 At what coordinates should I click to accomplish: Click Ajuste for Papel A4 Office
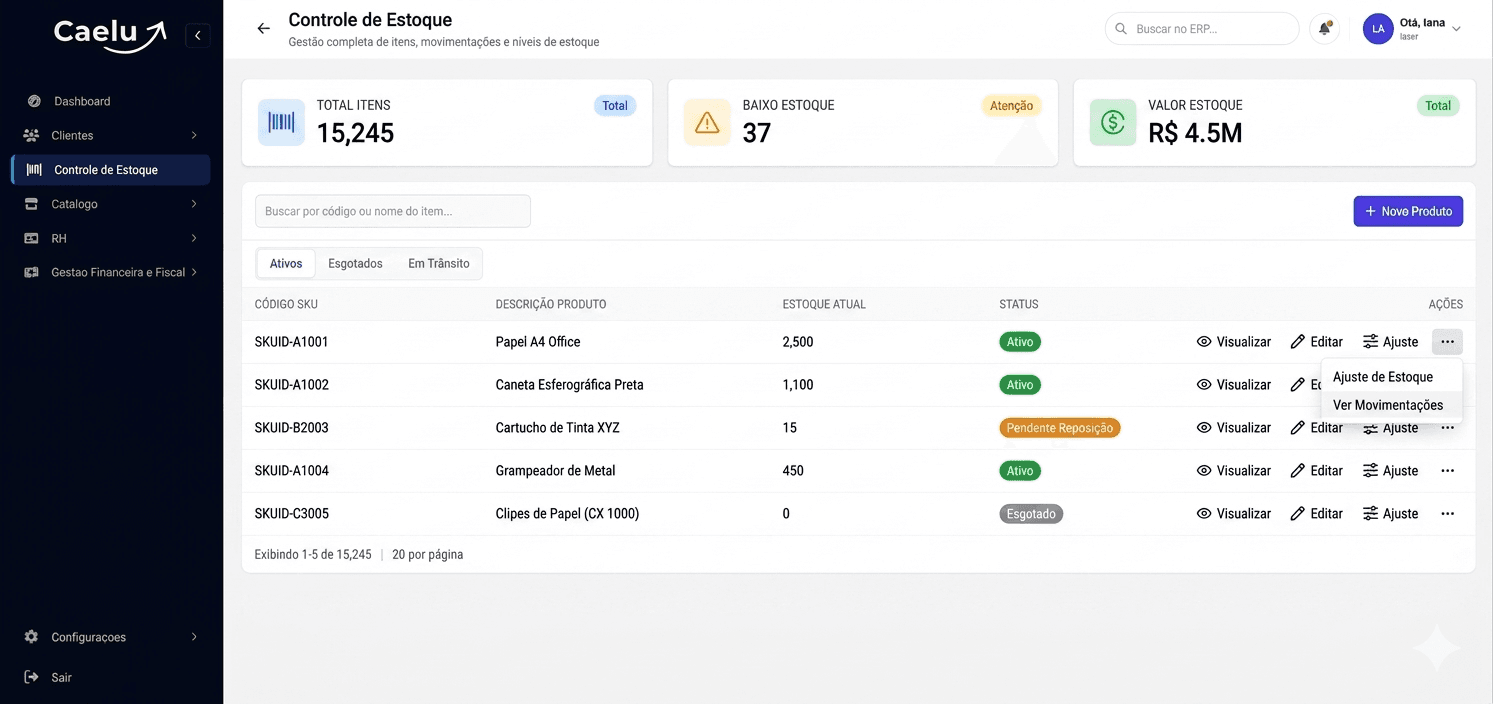(1390, 342)
